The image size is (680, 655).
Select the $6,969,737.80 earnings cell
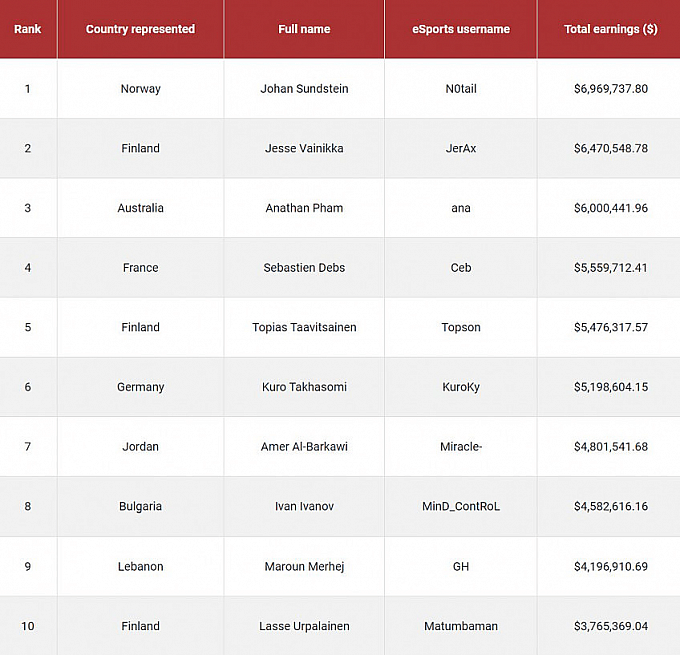610,89
